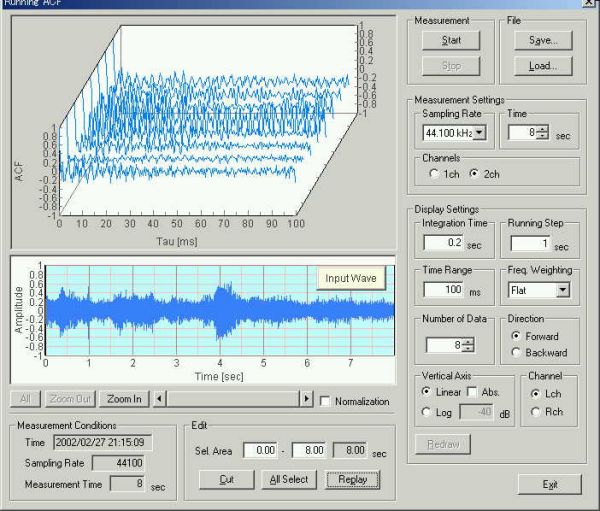Screen dimensions: 600x511
Task: Zoom In on the input wave
Action: (x=124, y=399)
